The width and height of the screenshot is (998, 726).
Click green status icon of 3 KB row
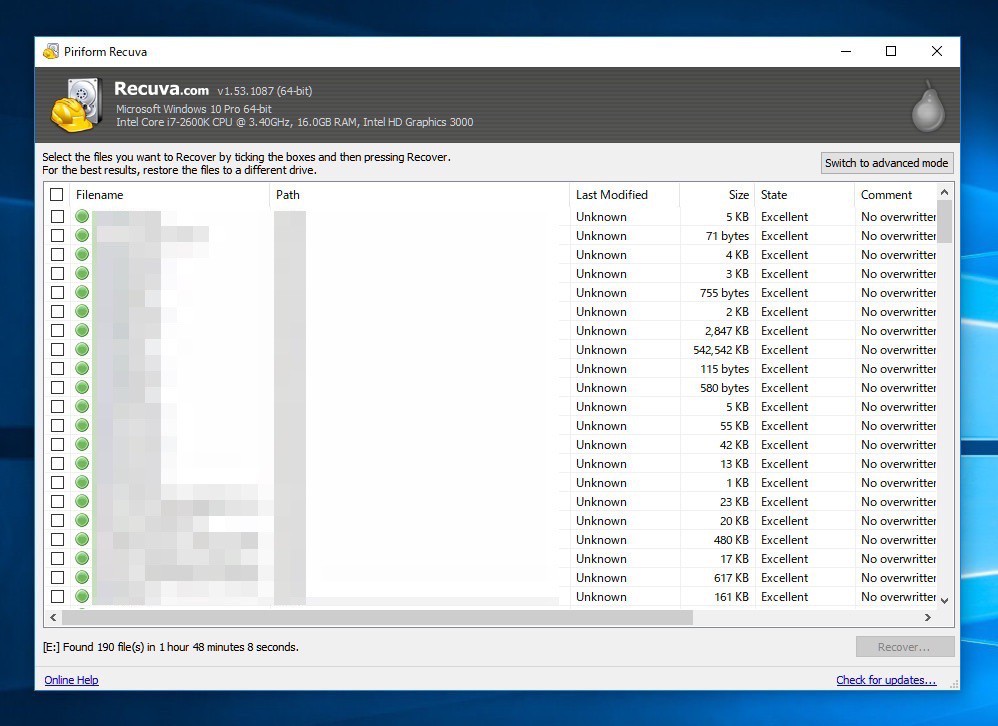pyautogui.click(x=81, y=273)
